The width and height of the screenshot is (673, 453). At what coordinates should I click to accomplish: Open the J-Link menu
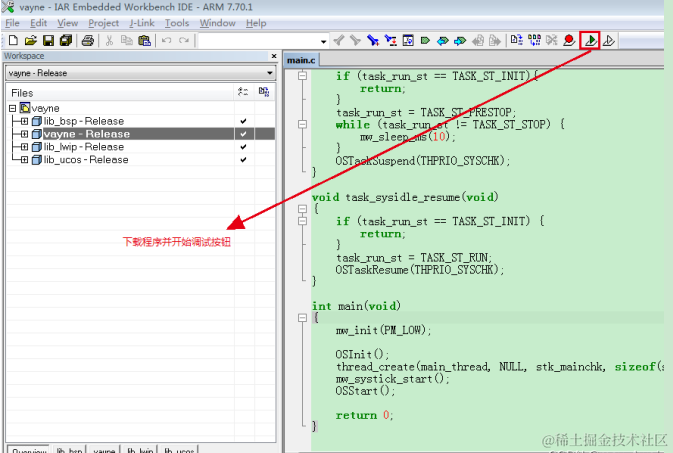(x=142, y=23)
